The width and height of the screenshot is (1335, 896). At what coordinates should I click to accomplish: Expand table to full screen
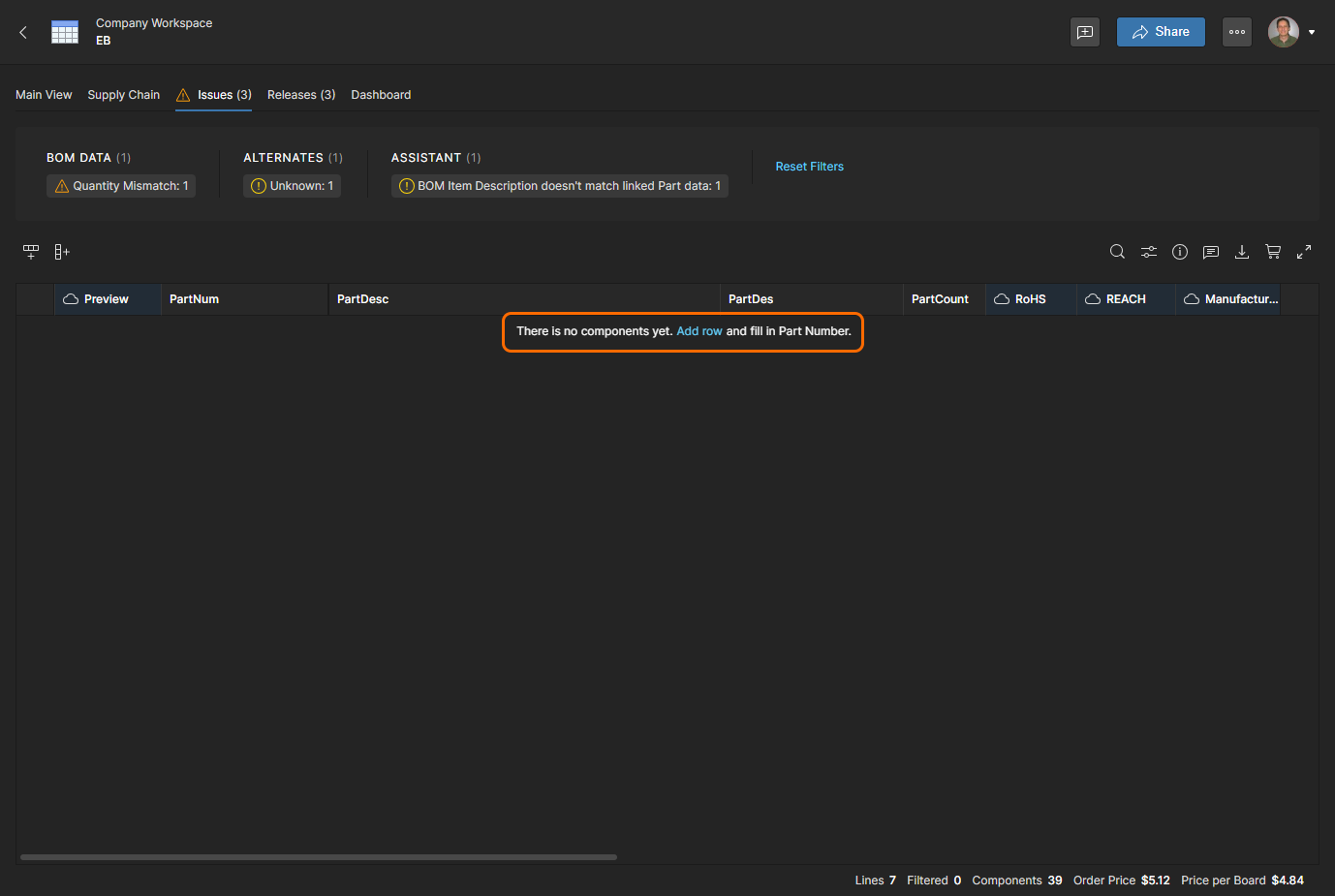point(1304,252)
